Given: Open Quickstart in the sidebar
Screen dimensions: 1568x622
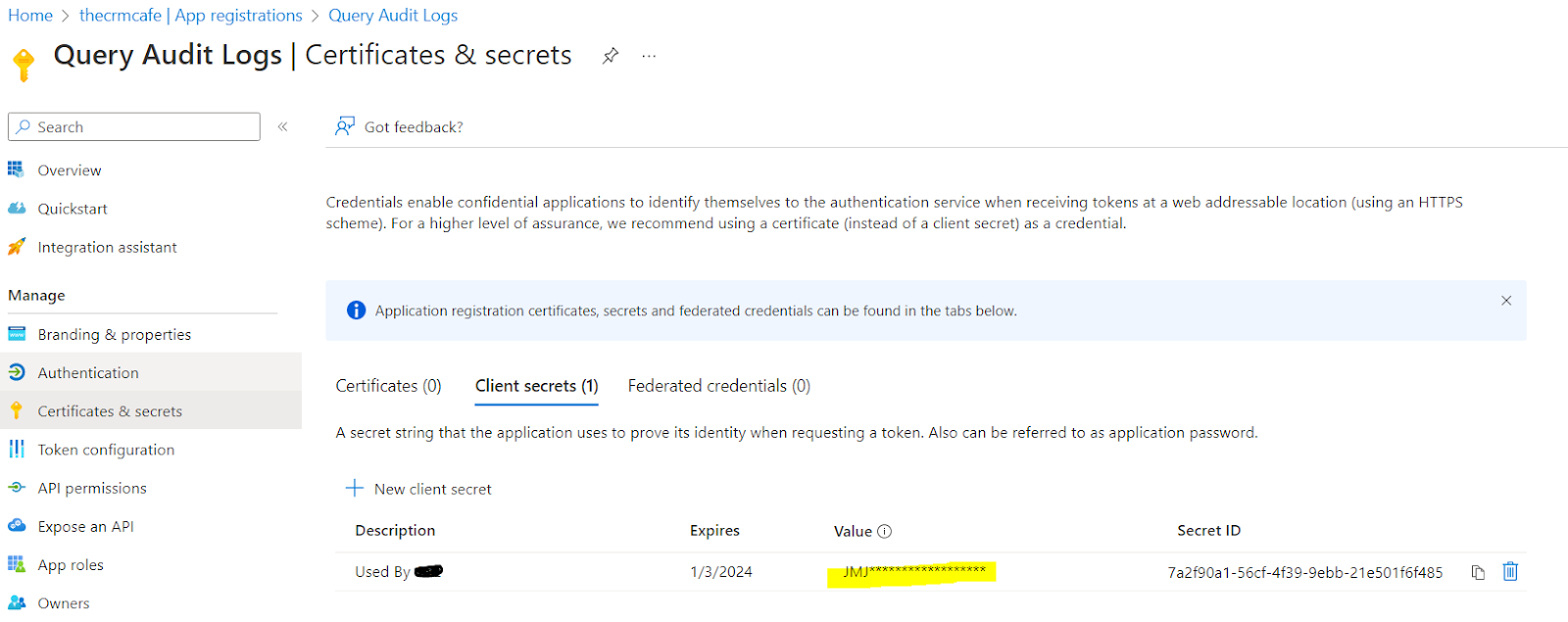Looking at the screenshot, I should 73,209.
